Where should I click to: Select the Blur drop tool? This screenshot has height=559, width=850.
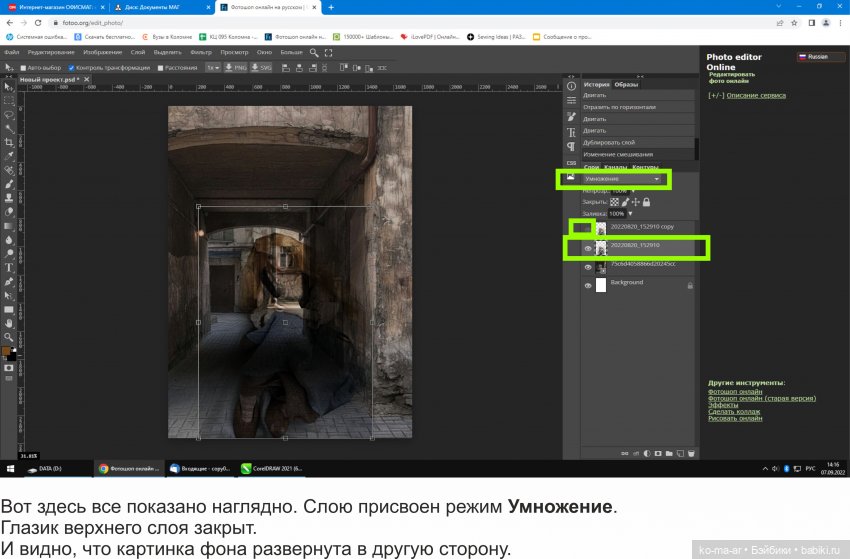(x=9, y=240)
